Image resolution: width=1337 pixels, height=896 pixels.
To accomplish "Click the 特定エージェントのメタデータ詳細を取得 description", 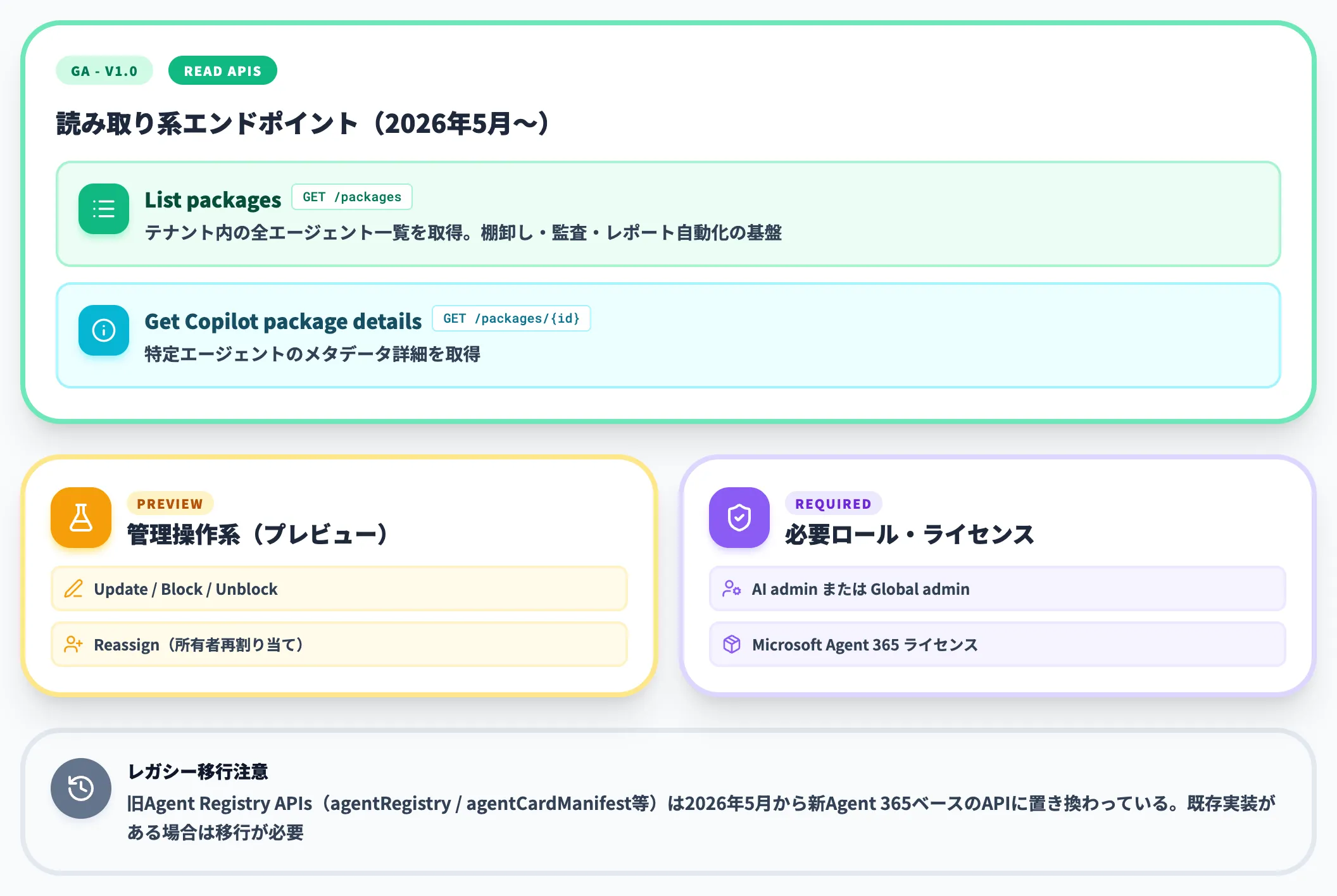I will tap(313, 354).
